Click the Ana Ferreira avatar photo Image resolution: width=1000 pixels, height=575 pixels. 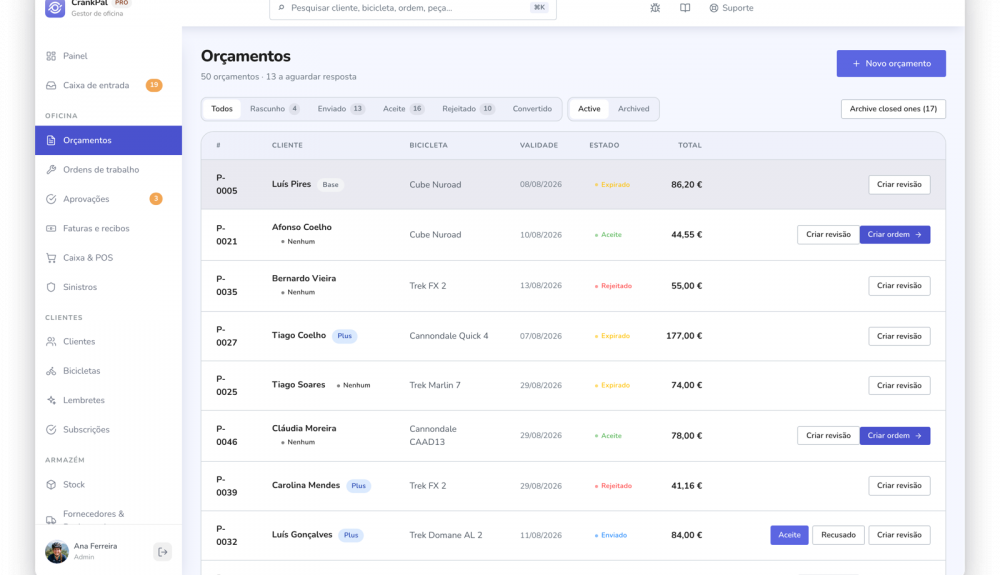57,551
